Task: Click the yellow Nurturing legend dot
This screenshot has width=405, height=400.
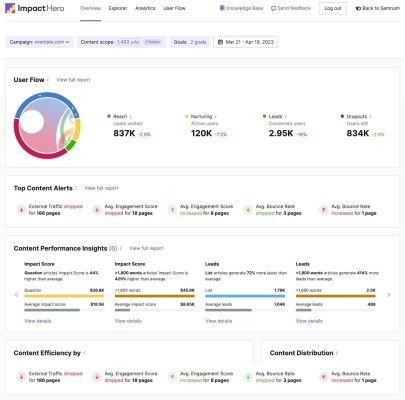Action: 187,116
